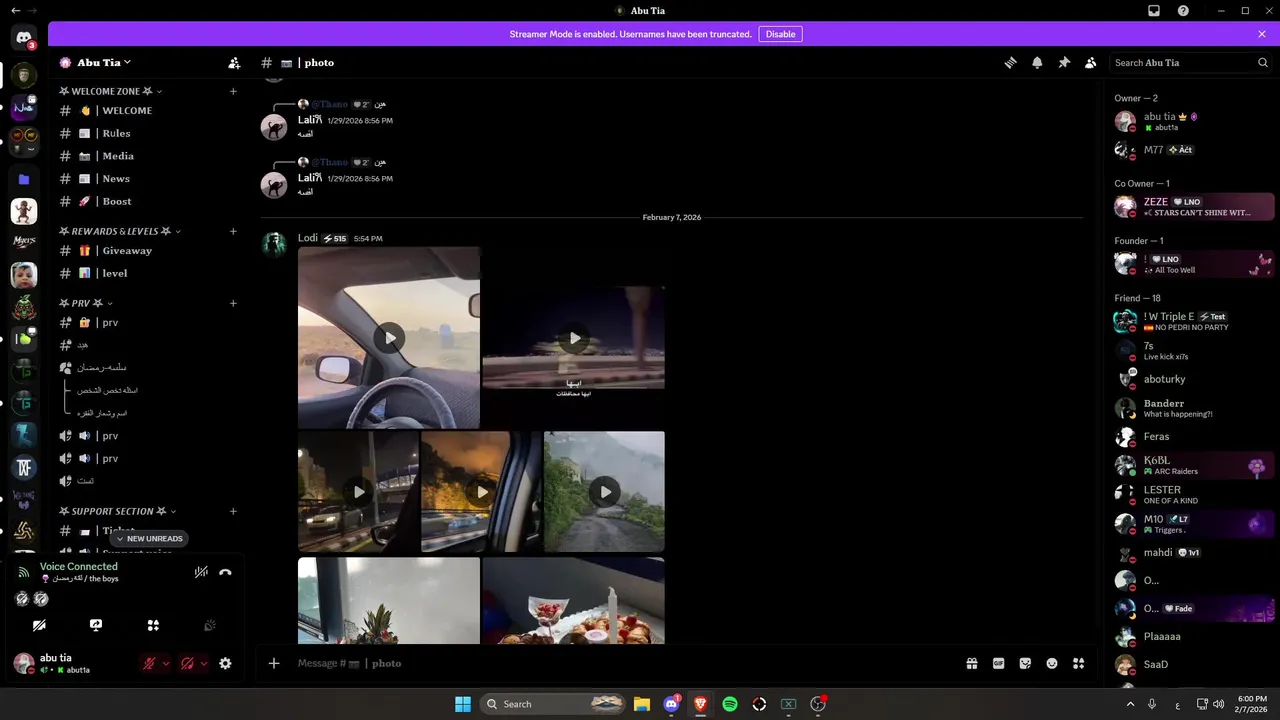The image size is (1280, 720).
Task: Open the Threads icon in channel header
Action: coord(1010,62)
